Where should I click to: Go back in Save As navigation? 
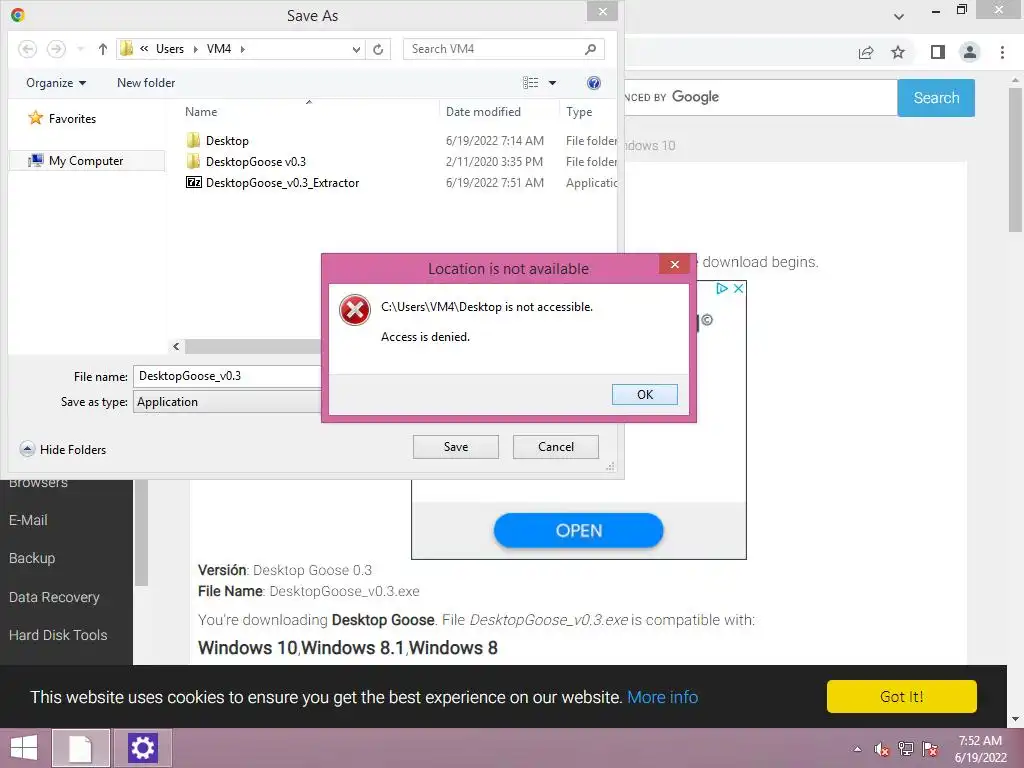pyautogui.click(x=27, y=49)
